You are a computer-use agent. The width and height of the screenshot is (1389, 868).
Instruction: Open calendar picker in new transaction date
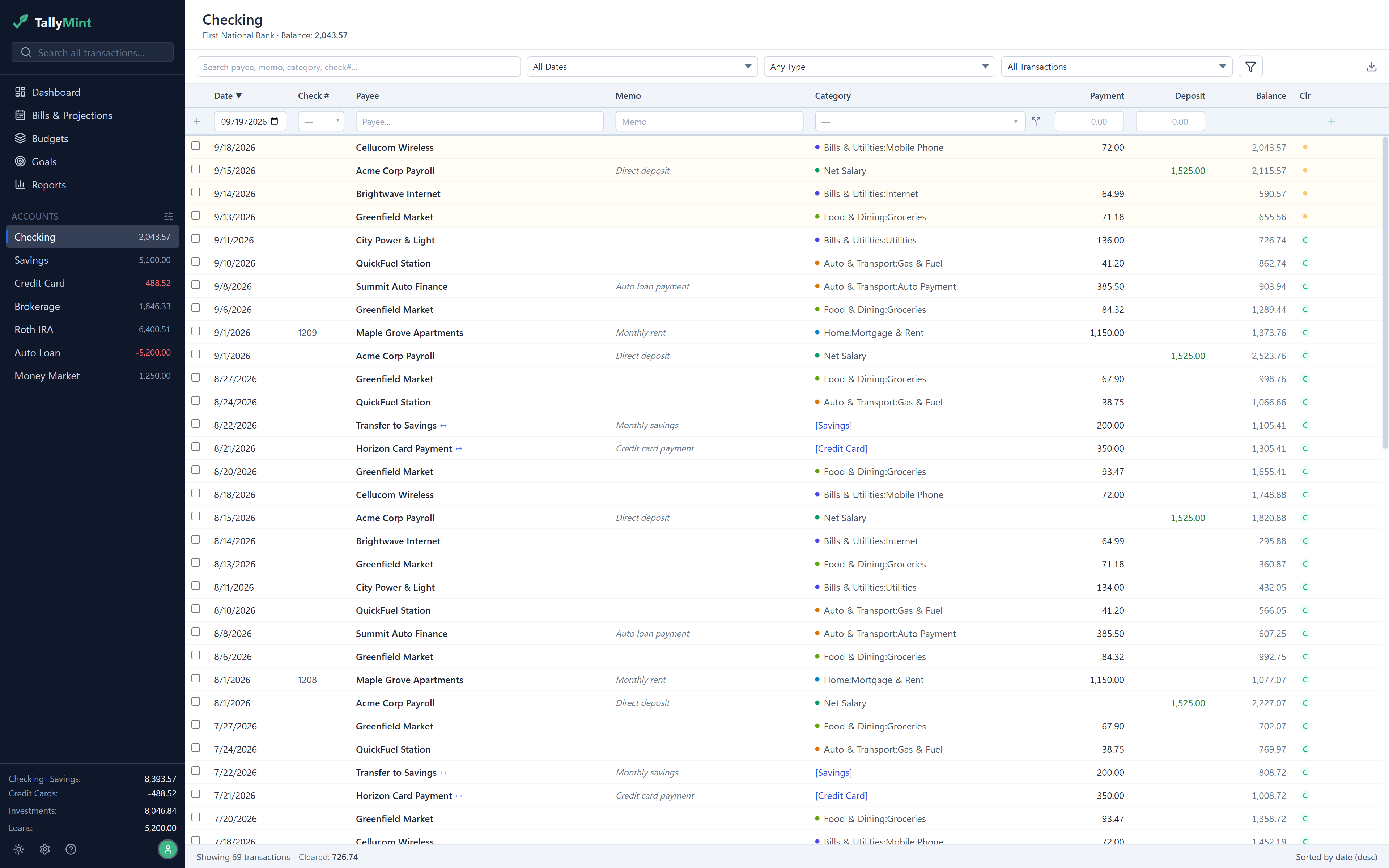pyautogui.click(x=274, y=121)
